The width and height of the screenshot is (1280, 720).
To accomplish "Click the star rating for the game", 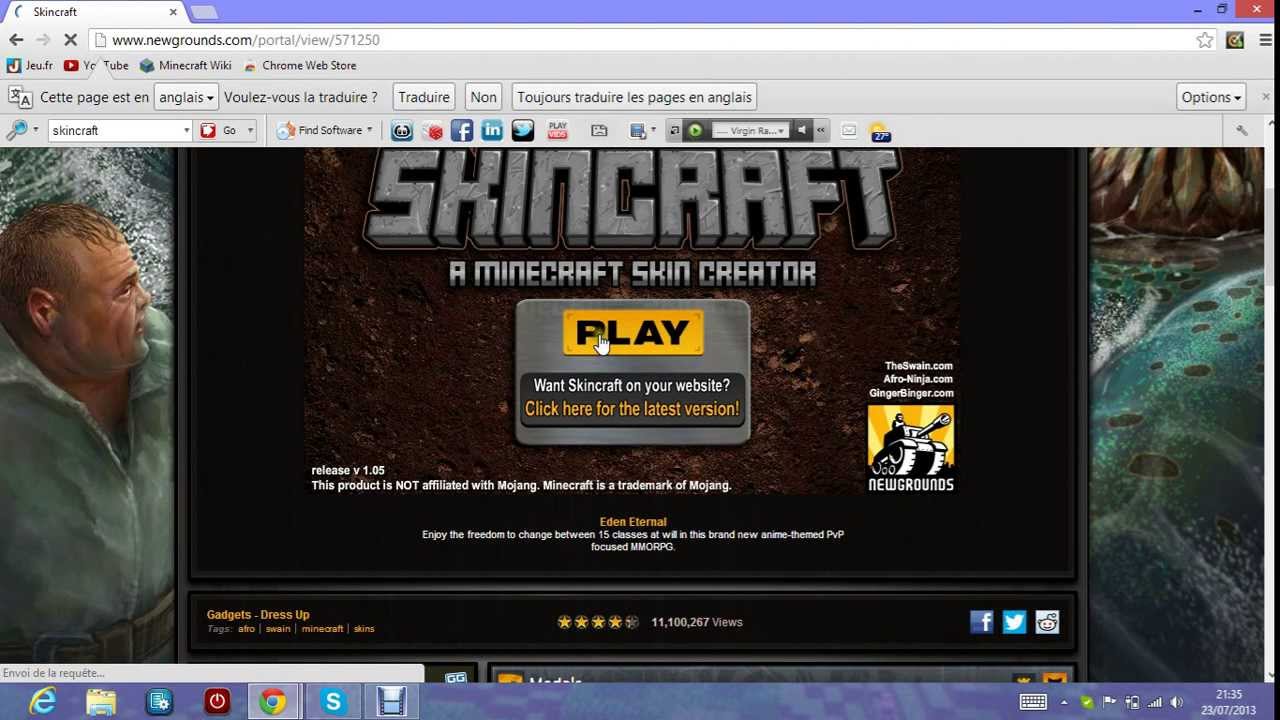I will [598, 622].
